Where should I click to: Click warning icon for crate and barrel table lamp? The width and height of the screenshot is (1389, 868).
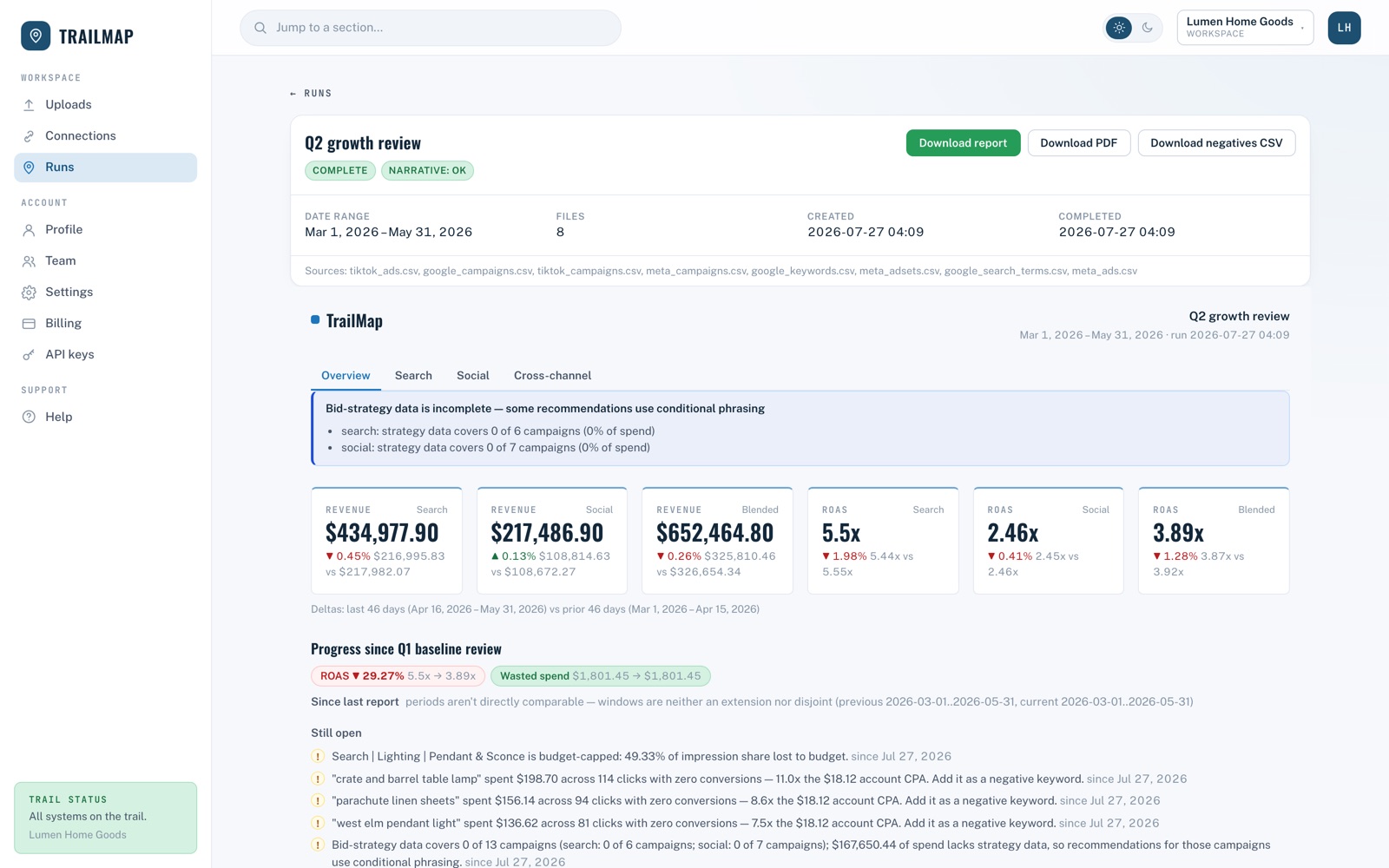[318, 779]
